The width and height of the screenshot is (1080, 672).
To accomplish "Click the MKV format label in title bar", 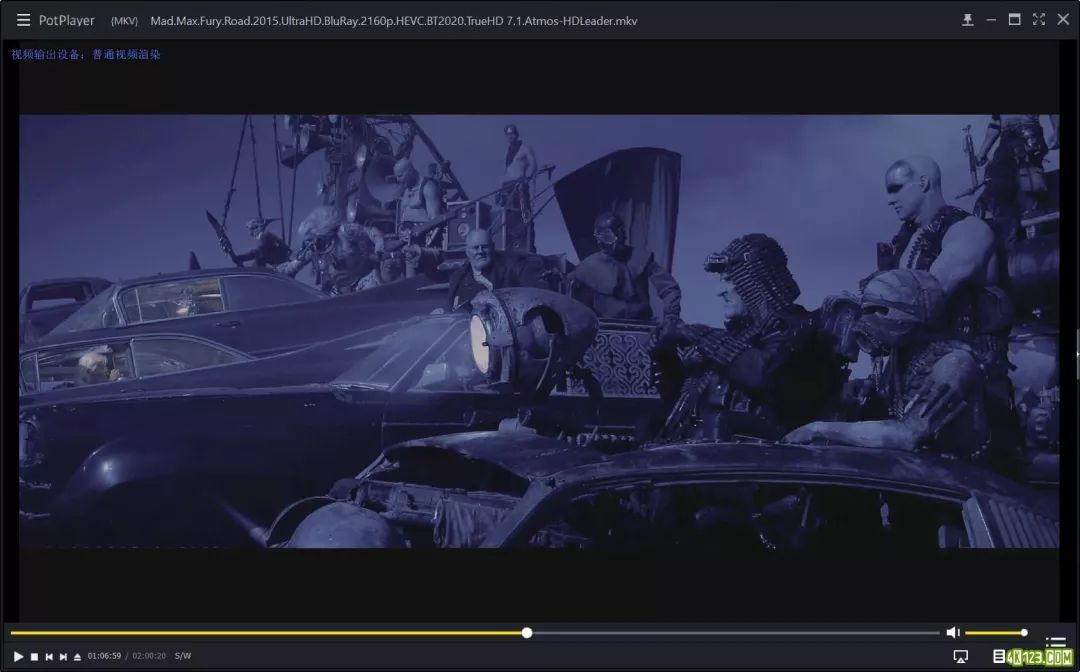I will tap(124, 21).
